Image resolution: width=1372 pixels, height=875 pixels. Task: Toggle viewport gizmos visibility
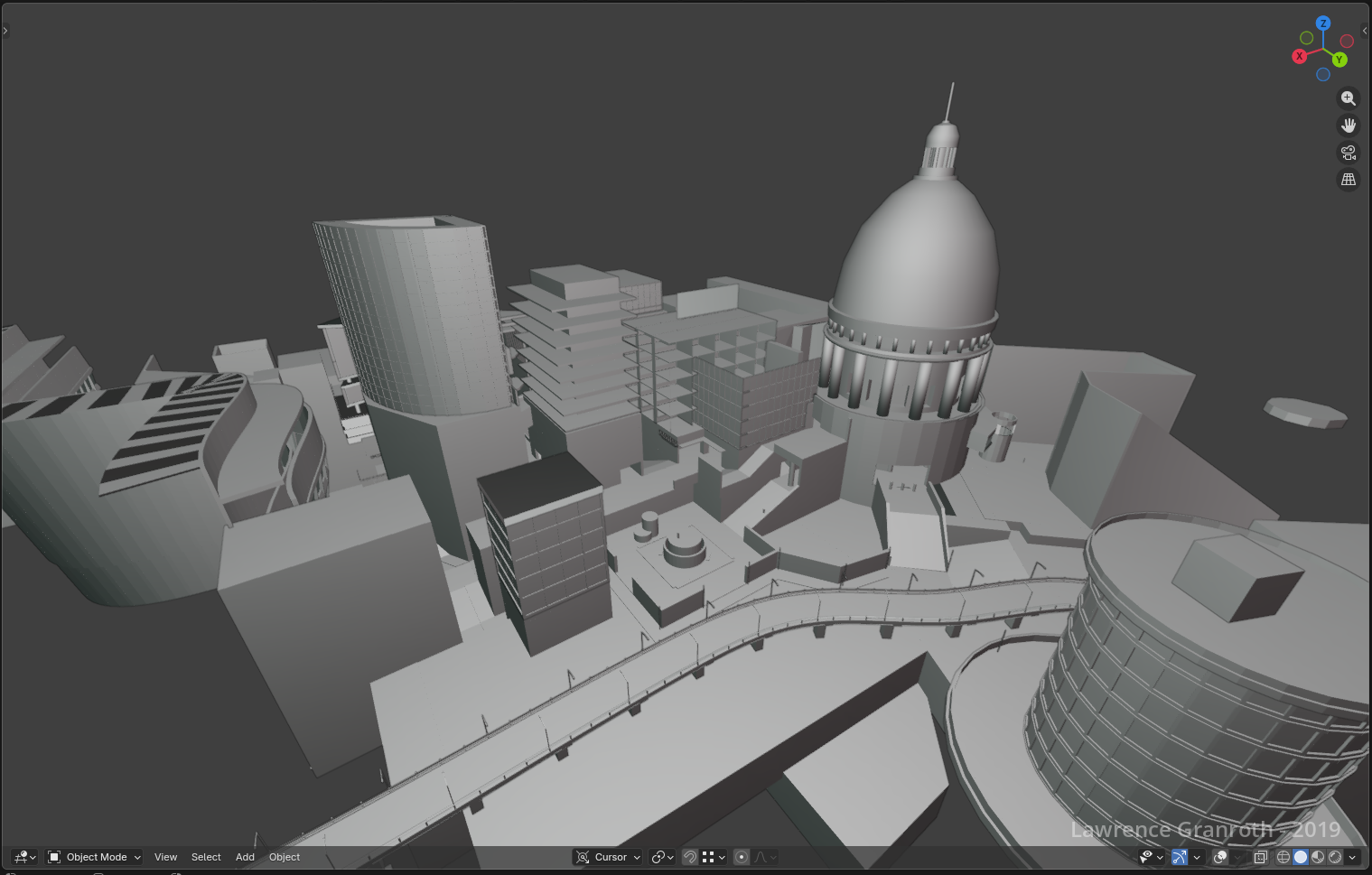(x=1179, y=857)
